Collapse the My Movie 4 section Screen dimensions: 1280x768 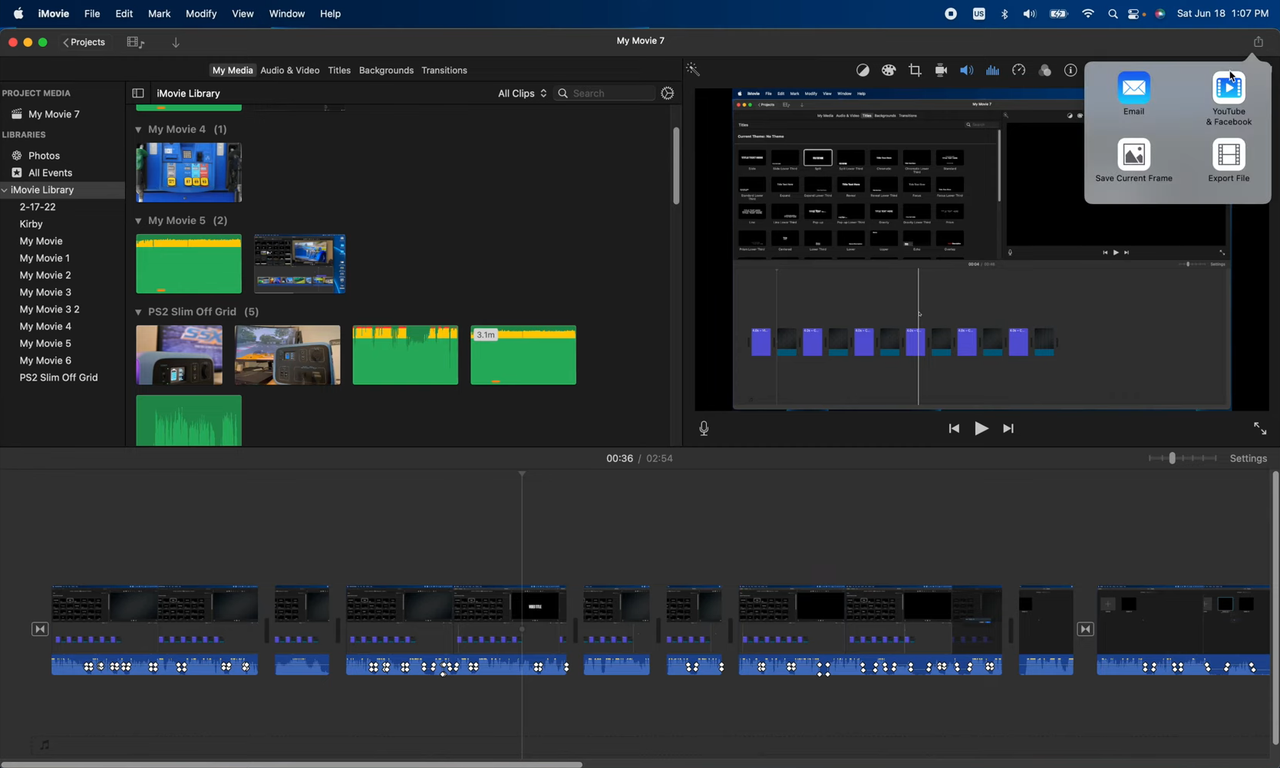[x=138, y=129]
